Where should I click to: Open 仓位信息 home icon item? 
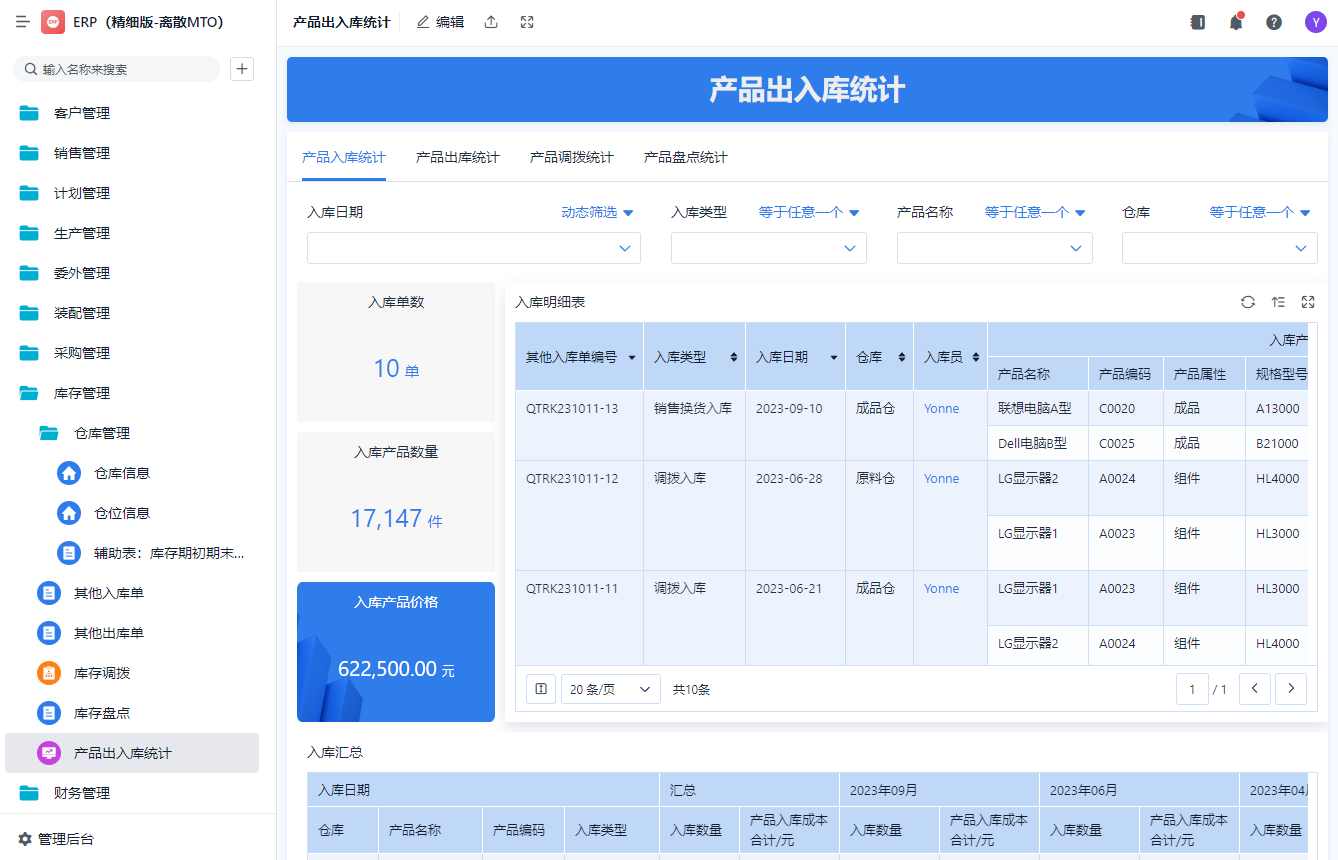coord(132,513)
